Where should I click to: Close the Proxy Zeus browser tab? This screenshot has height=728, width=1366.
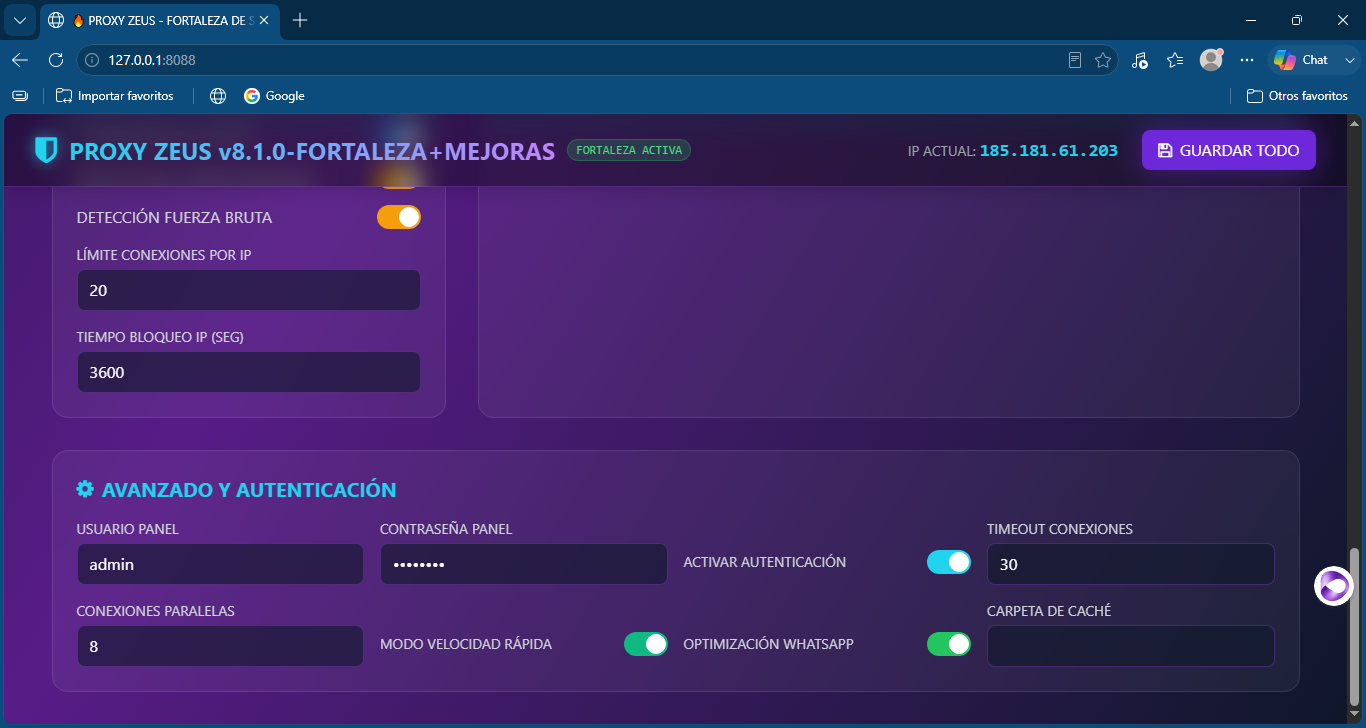(x=264, y=20)
